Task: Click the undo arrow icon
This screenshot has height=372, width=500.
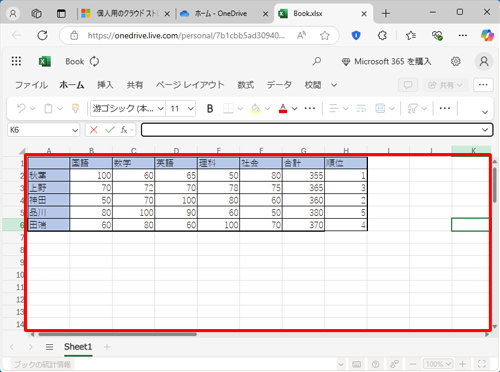Action: click(21, 108)
